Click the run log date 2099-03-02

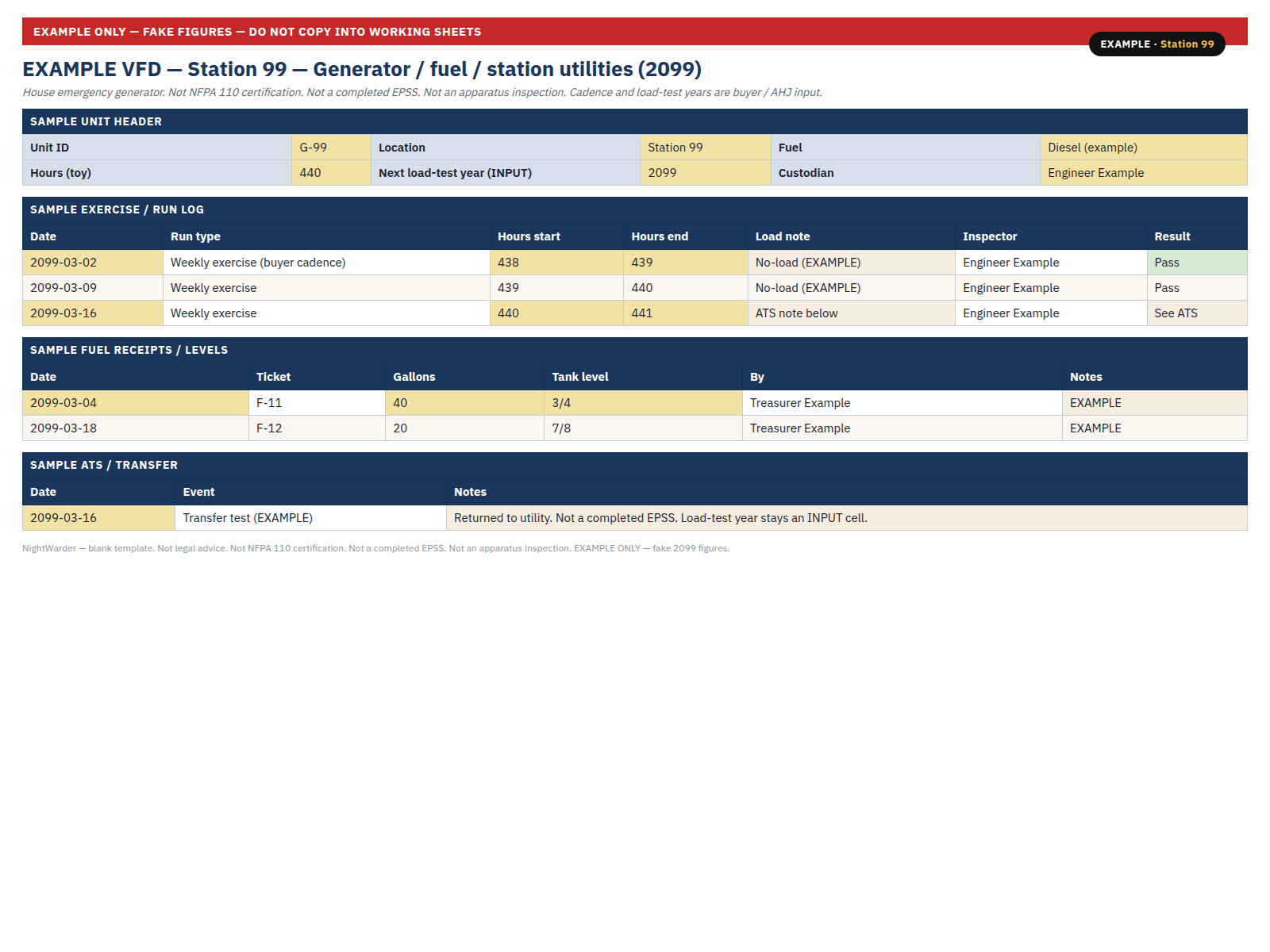click(x=93, y=263)
